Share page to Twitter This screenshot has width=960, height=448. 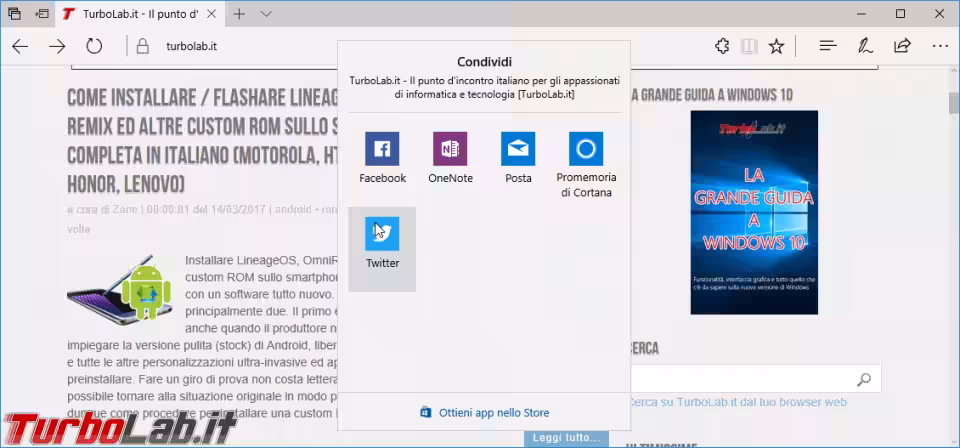pos(382,249)
